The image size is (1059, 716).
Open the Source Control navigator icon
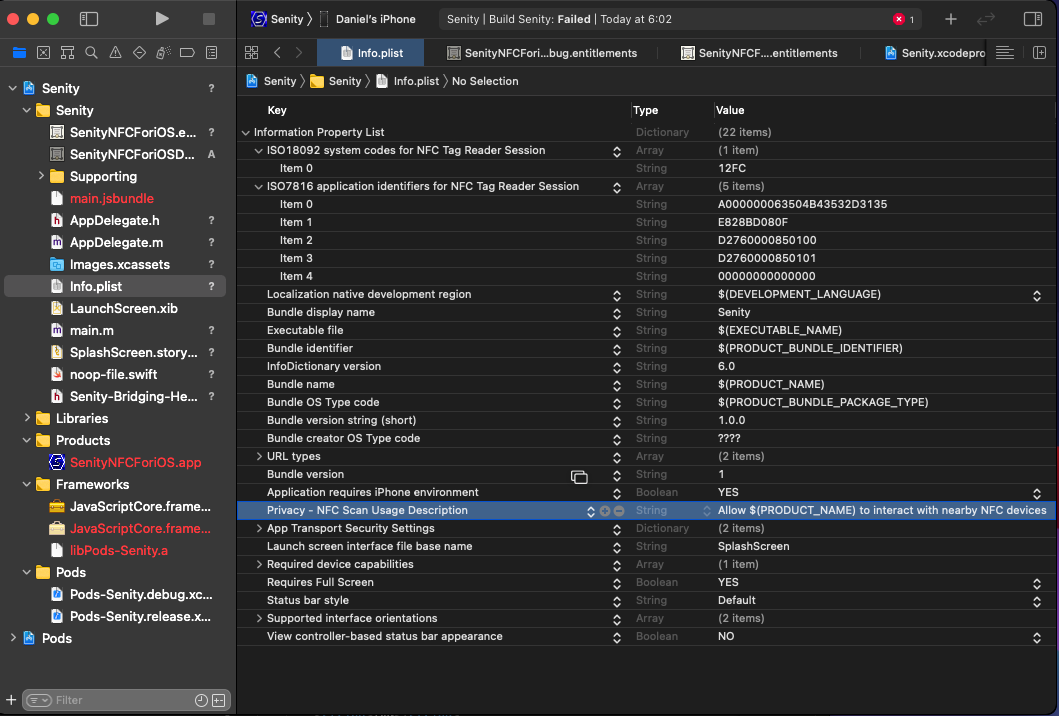point(43,53)
